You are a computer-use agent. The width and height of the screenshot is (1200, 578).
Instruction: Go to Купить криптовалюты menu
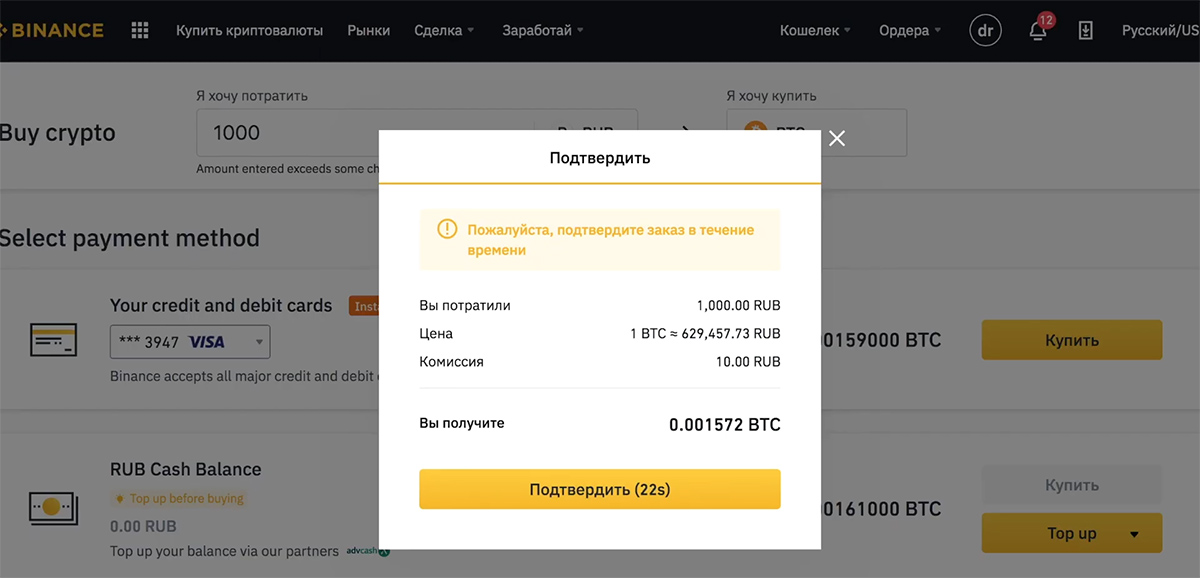click(249, 30)
